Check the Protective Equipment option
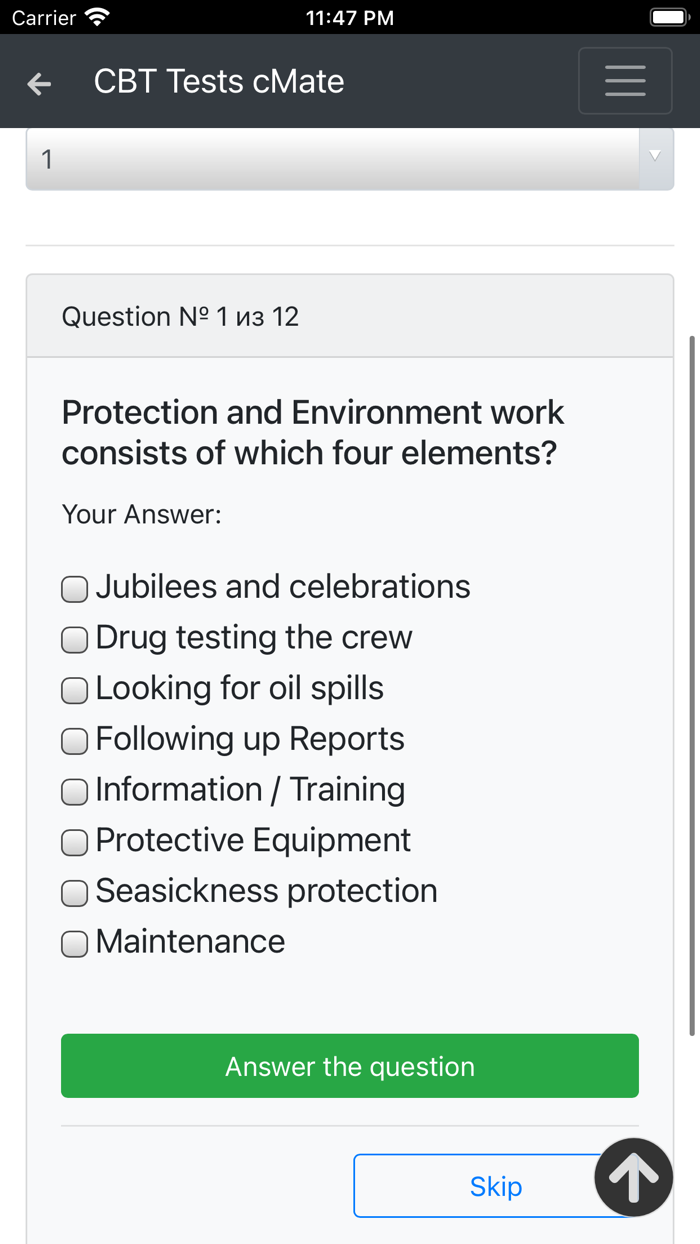The height and width of the screenshot is (1244, 700). point(75,842)
